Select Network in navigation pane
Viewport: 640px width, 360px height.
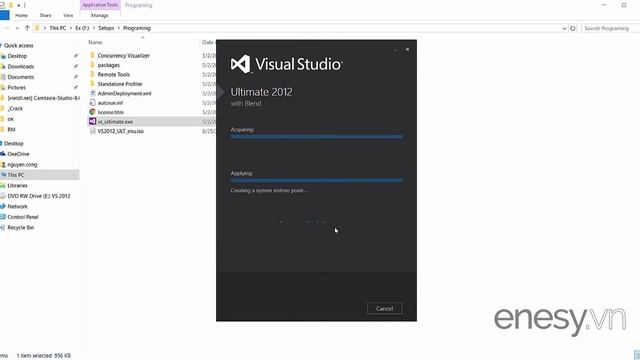18,207
